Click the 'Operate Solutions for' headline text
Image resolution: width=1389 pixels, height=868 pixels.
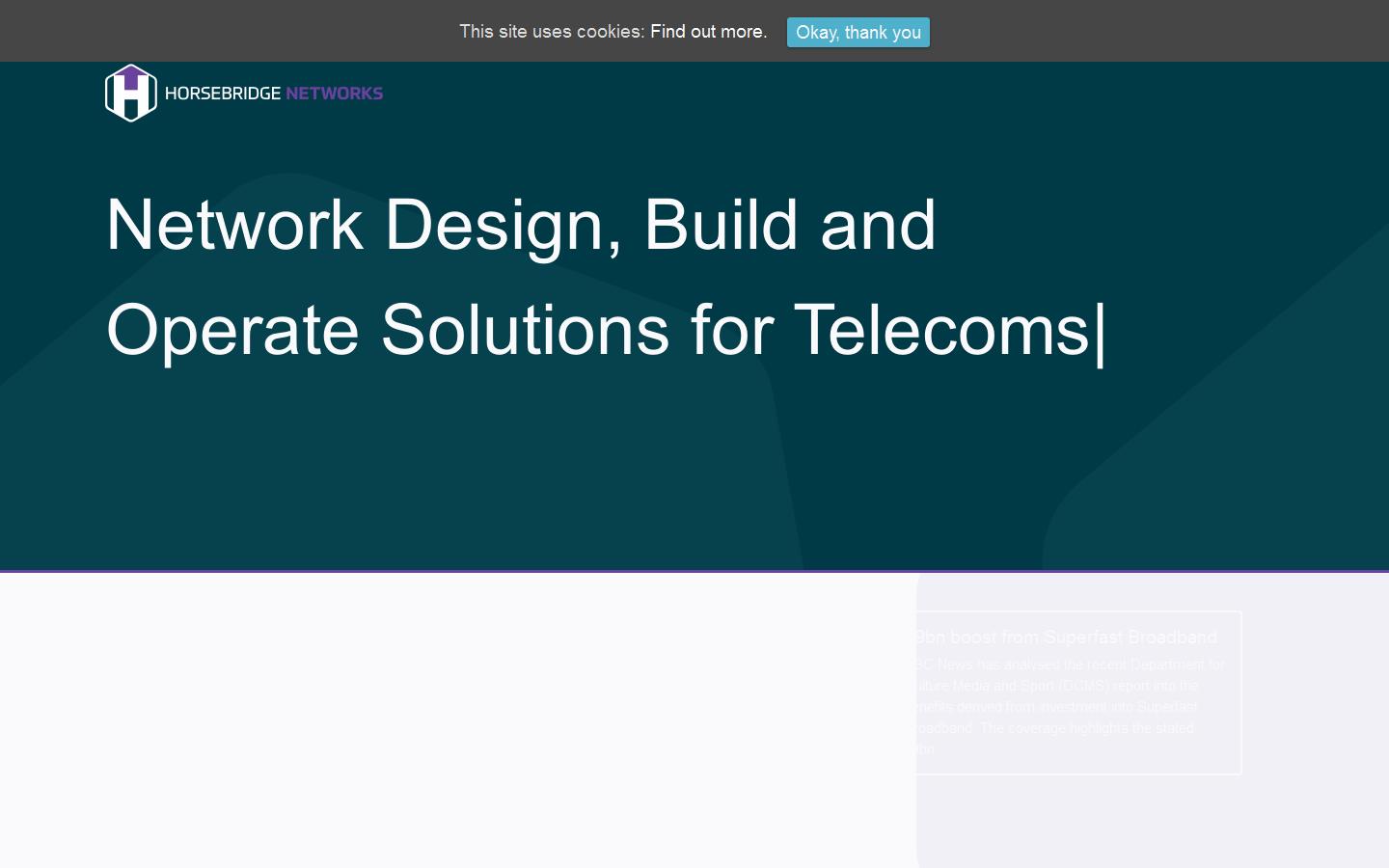(x=439, y=330)
